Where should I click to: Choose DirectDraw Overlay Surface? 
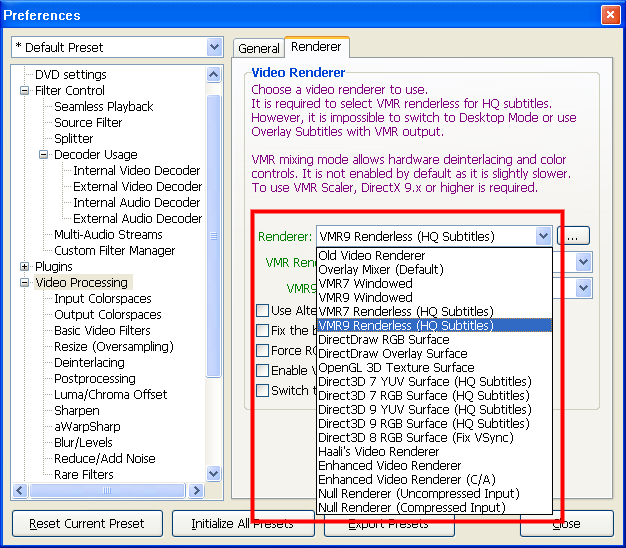434,353
